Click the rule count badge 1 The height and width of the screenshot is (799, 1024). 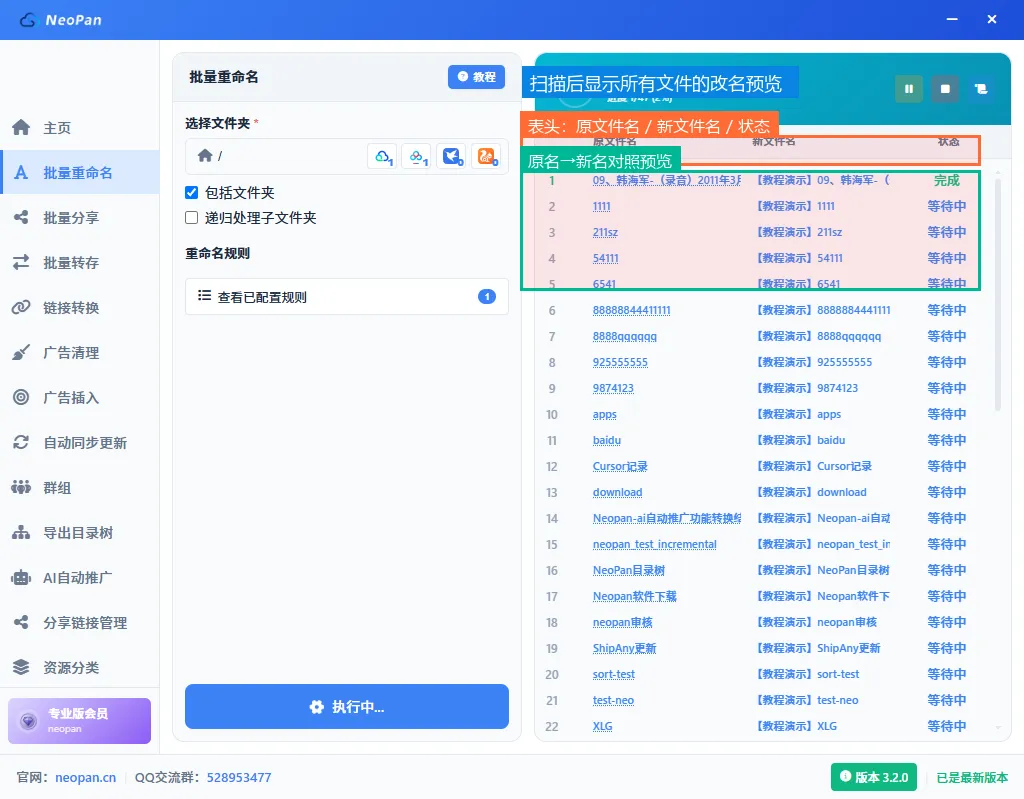(x=487, y=297)
